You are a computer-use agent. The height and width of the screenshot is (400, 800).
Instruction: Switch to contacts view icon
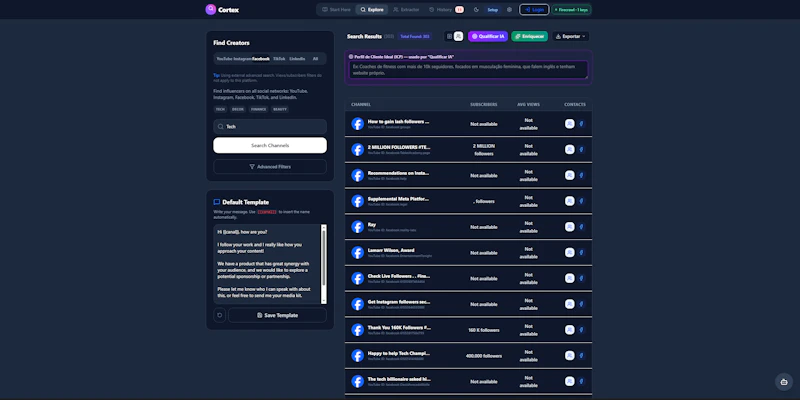pos(459,36)
